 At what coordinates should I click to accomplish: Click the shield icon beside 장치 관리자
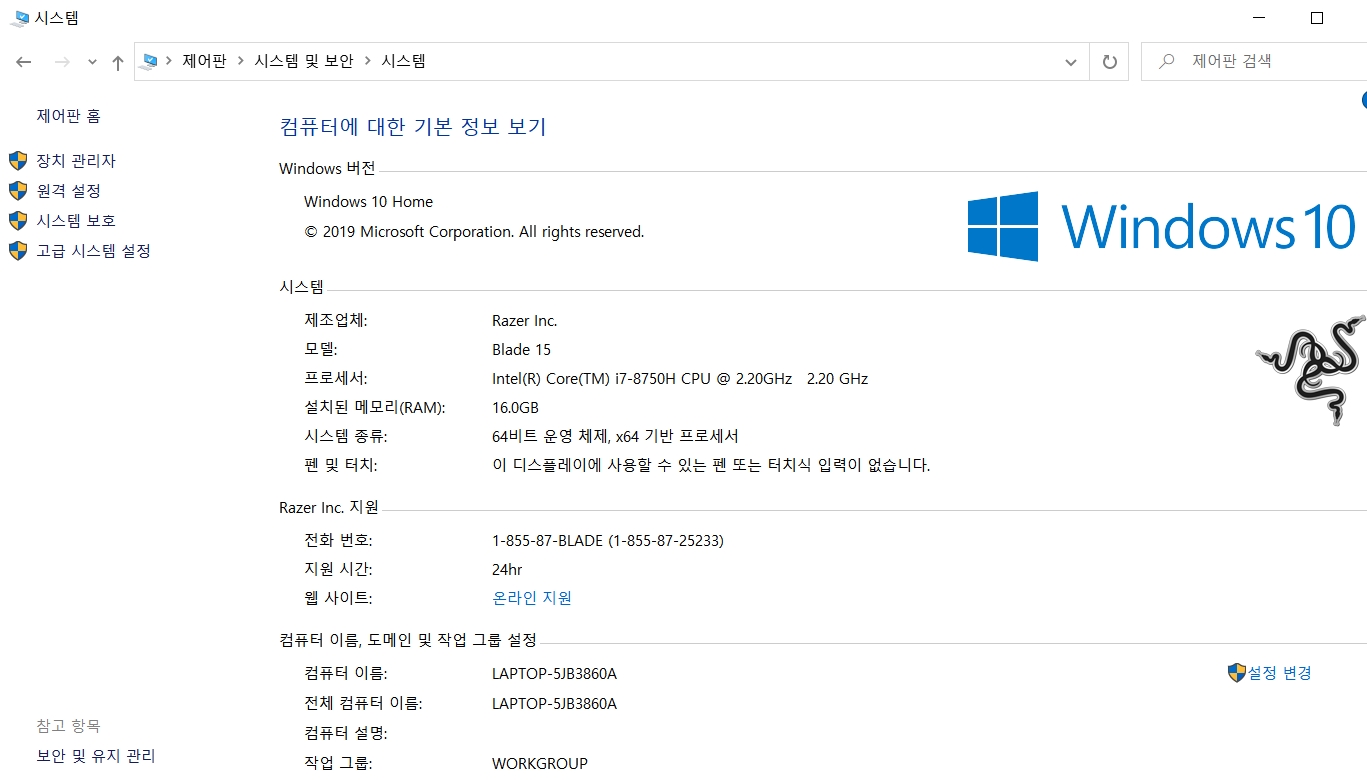point(18,161)
